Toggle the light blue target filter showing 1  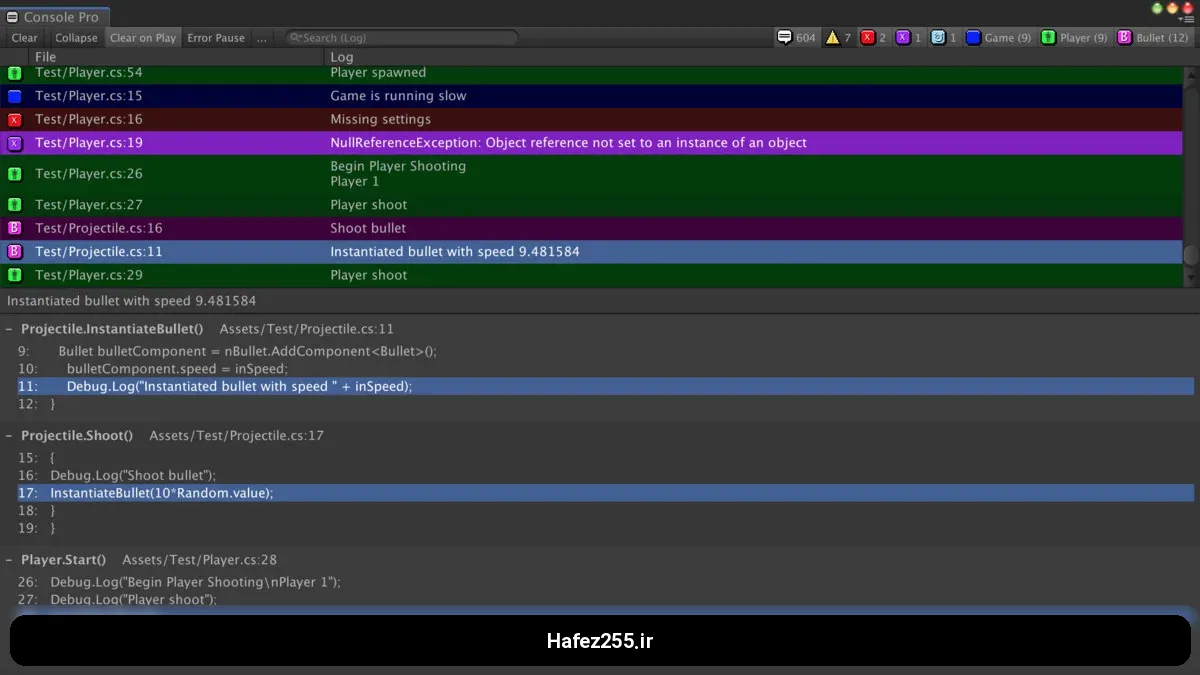coord(943,38)
